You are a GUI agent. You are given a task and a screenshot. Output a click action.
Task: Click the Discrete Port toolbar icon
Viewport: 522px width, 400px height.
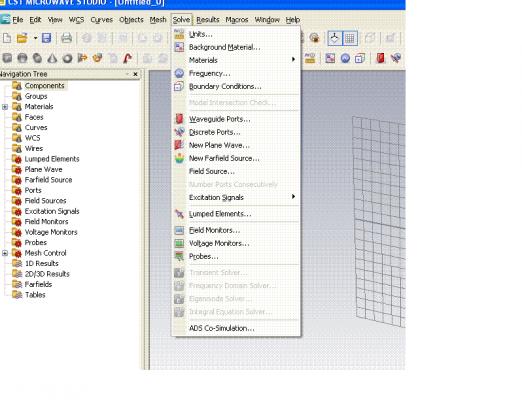click(396, 58)
